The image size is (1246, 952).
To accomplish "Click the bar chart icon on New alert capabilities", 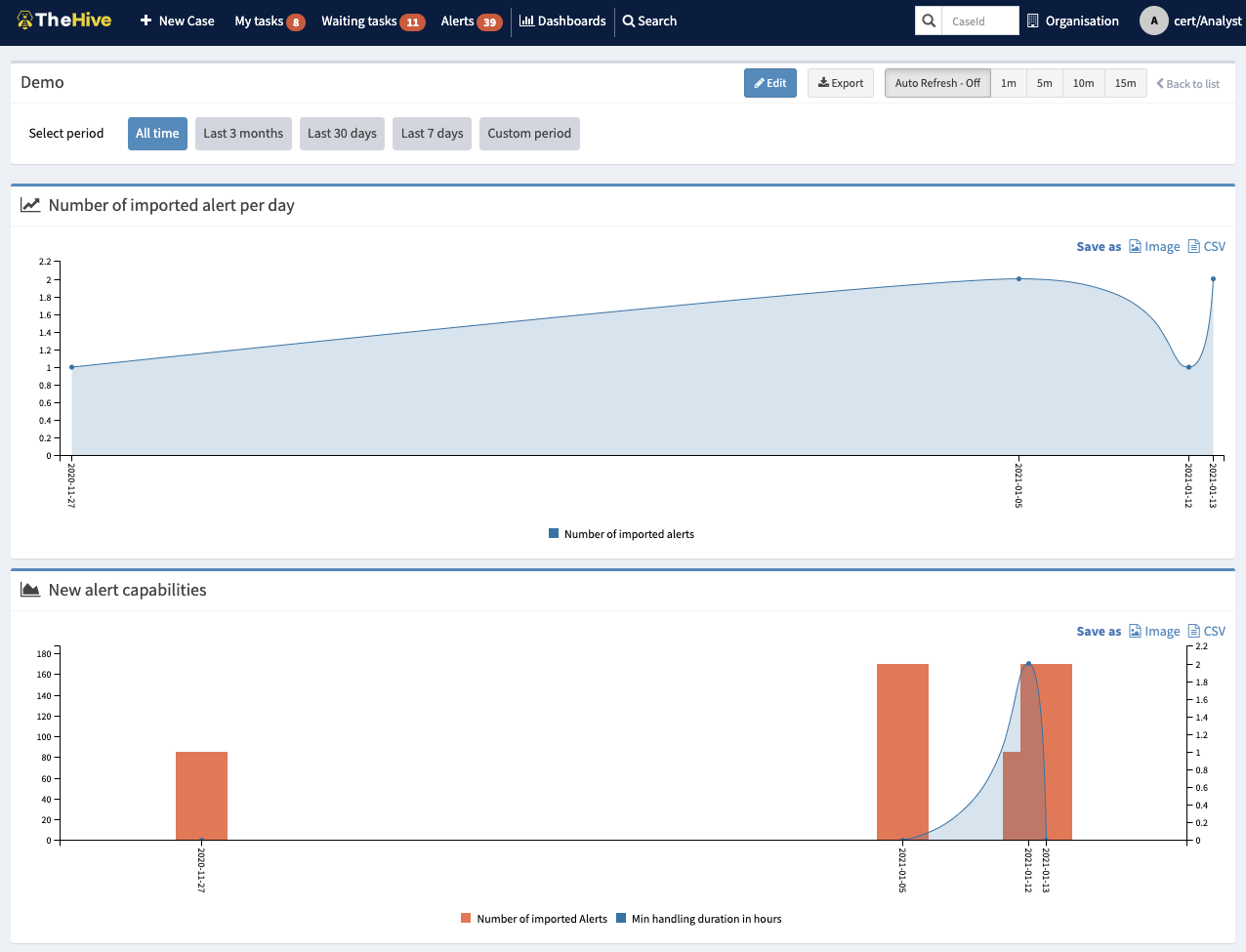I will (x=30, y=589).
